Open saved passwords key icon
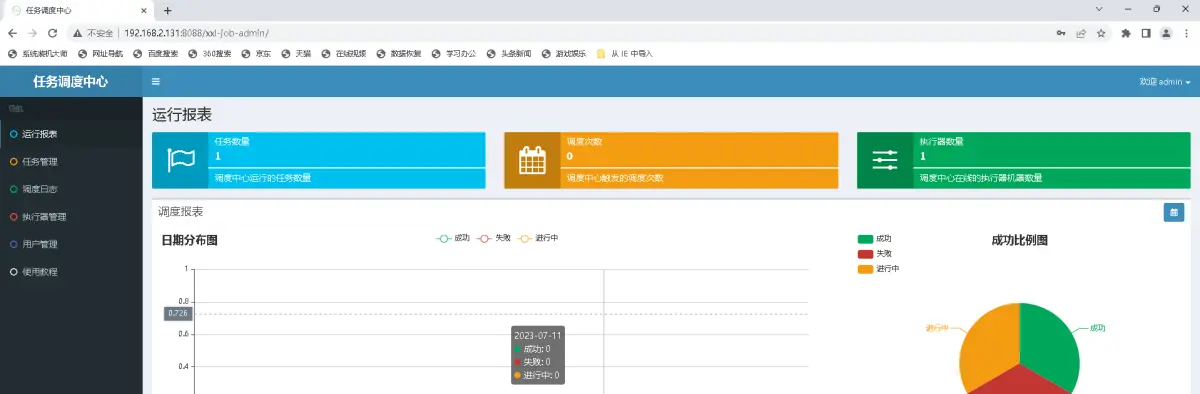Screen dimensions: 1200x394 click(1060, 32)
